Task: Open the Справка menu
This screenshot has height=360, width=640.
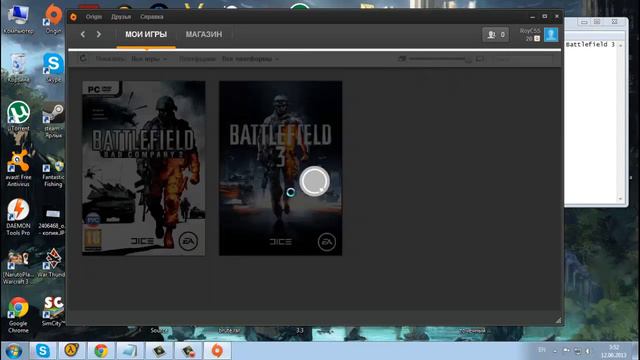Action: [x=151, y=17]
